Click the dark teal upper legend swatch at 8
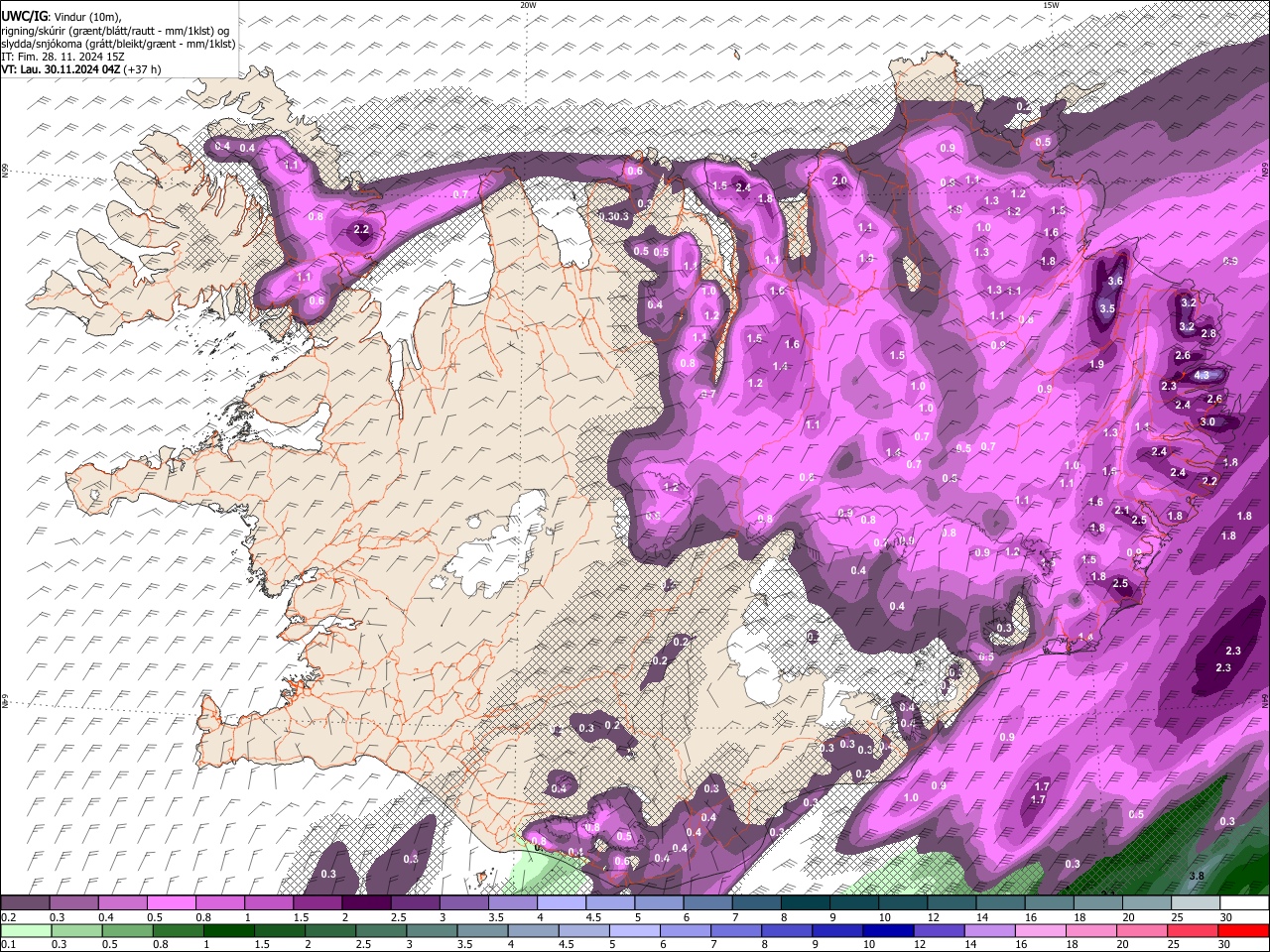The width and height of the screenshot is (1270, 952). tap(806, 903)
